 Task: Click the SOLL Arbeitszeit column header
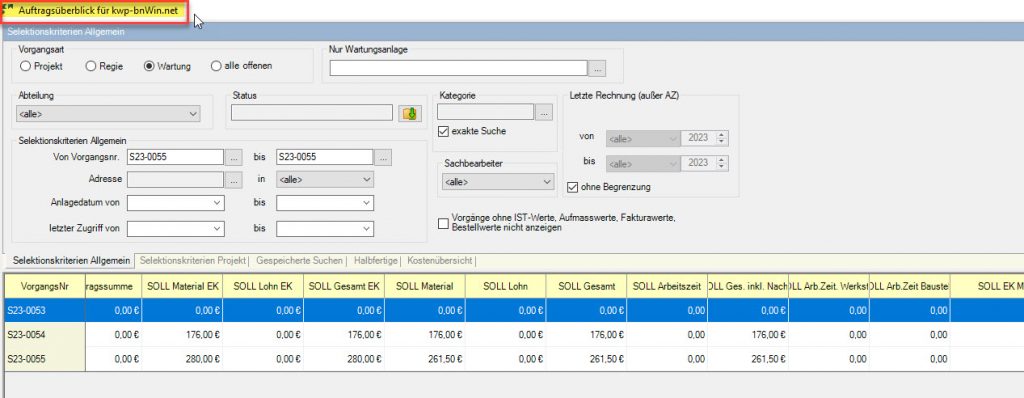pos(667,286)
